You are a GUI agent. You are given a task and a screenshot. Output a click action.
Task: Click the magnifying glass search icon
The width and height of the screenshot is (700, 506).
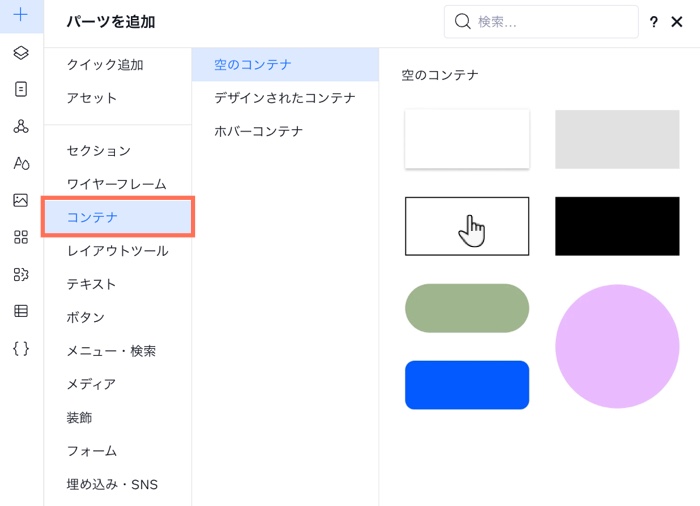click(x=462, y=21)
